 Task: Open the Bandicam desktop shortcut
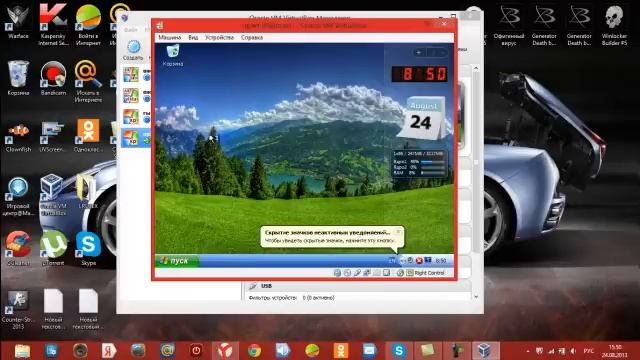53,78
